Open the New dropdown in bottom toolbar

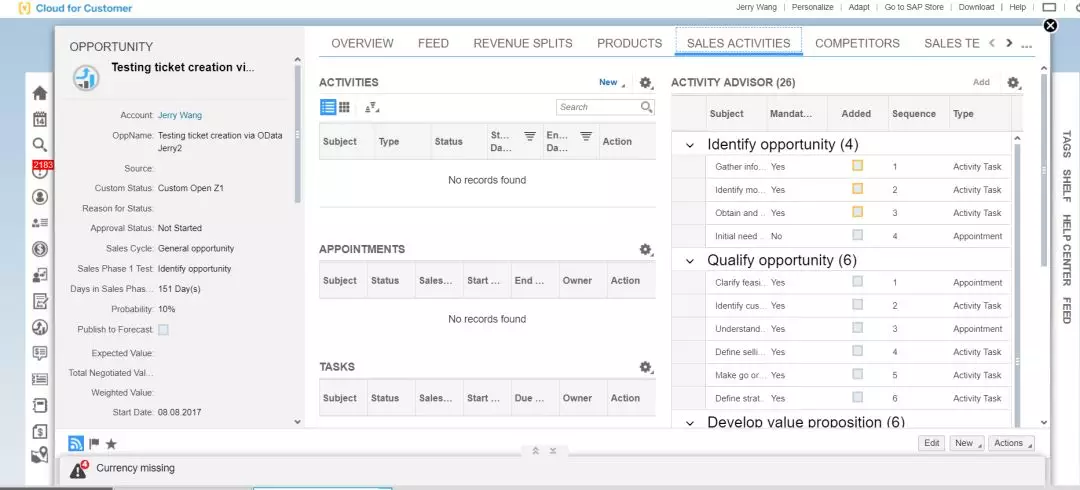(967, 443)
